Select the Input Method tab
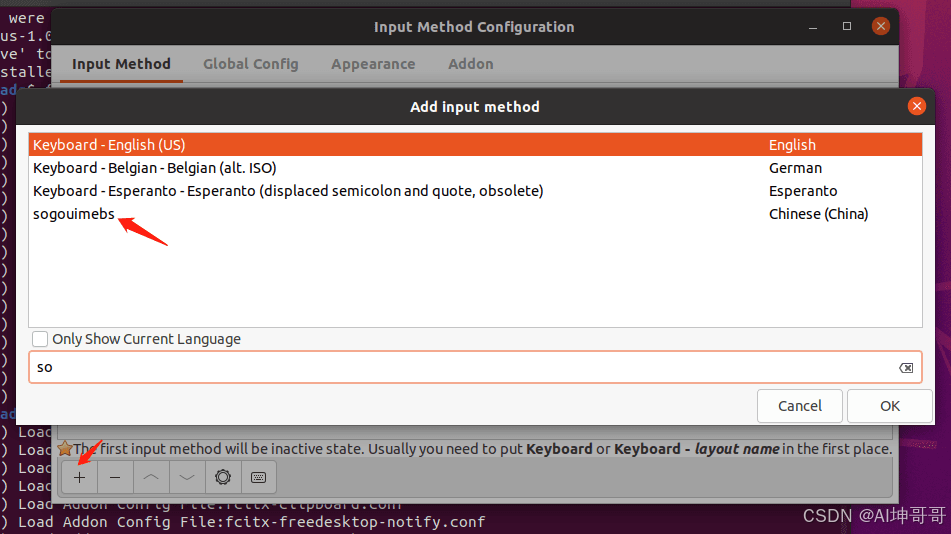 121,64
